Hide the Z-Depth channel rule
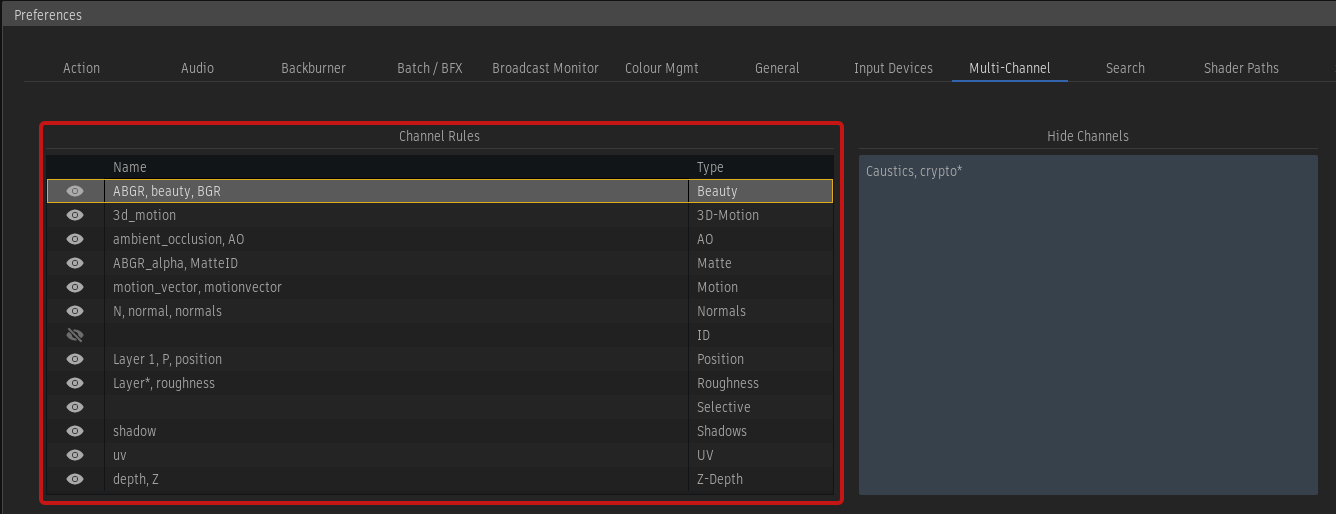 pyautogui.click(x=75, y=479)
